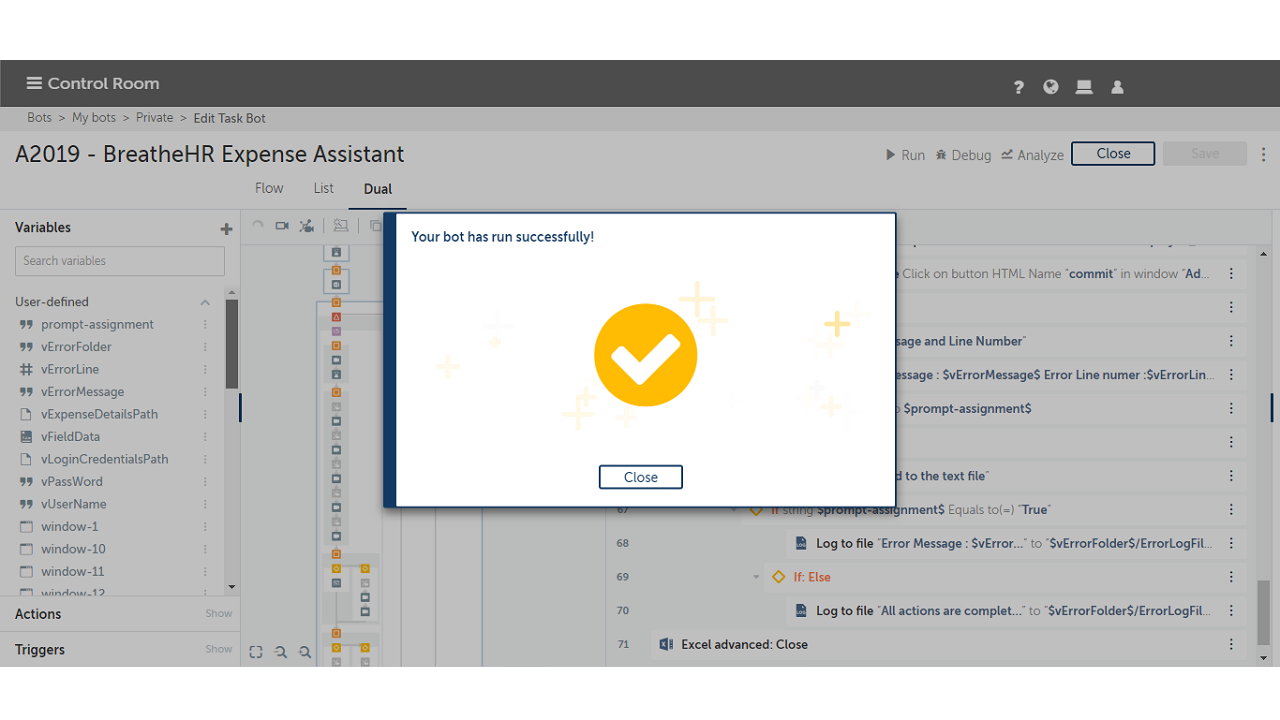Select the Log to file action on line 68
Viewport: 1280px width, 720px height.
click(x=1014, y=543)
